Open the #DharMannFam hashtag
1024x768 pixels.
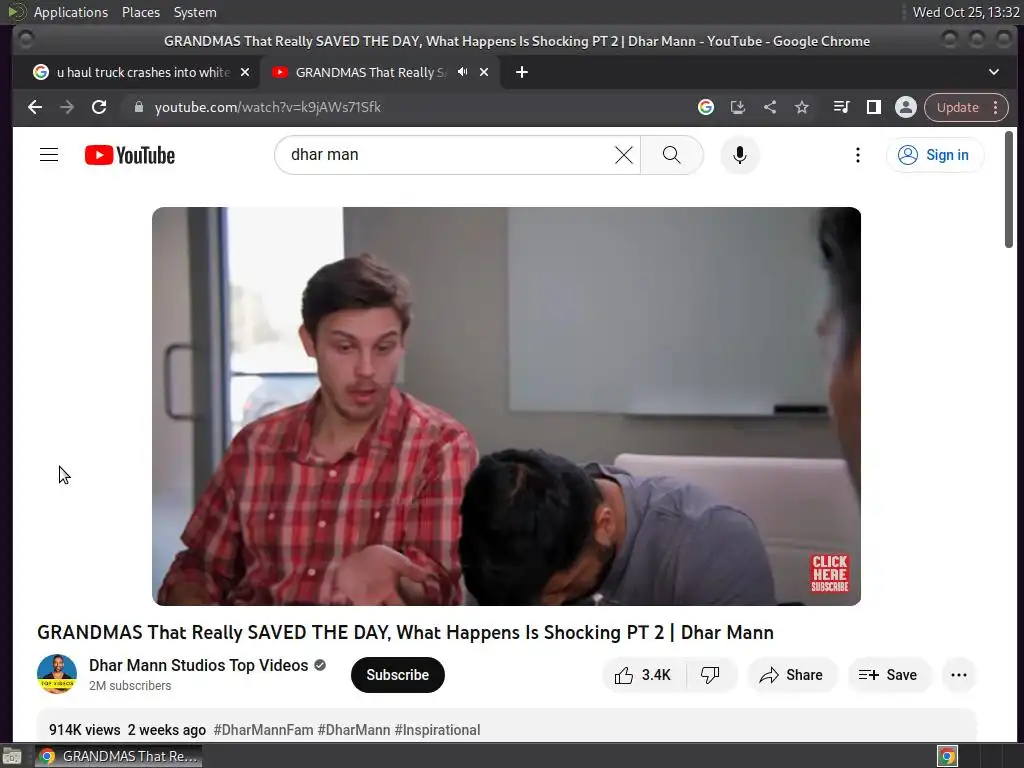[x=263, y=729]
